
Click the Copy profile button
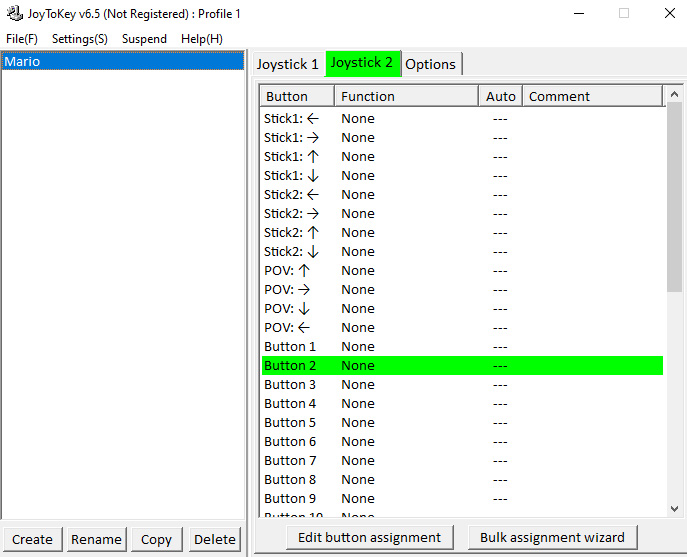pyautogui.click(x=156, y=539)
